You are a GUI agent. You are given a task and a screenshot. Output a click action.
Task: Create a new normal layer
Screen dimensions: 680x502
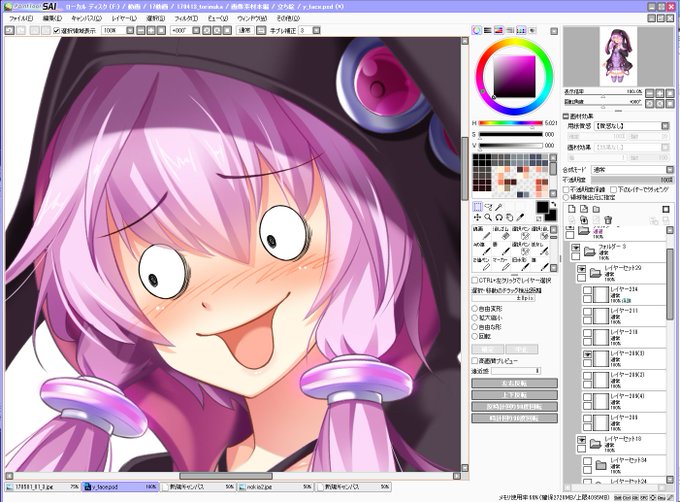(x=572, y=209)
